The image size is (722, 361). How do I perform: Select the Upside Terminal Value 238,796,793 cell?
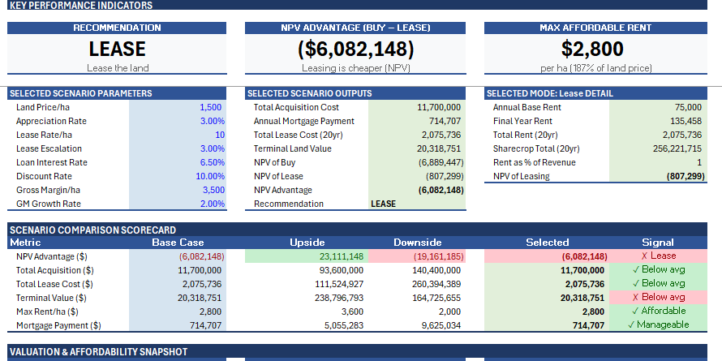point(307,298)
